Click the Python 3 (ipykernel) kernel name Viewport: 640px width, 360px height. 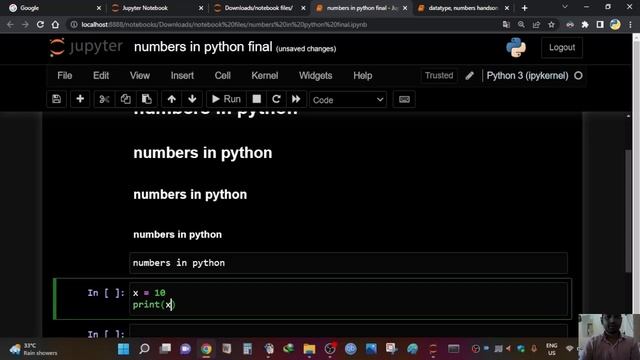(x=527, y=76)
